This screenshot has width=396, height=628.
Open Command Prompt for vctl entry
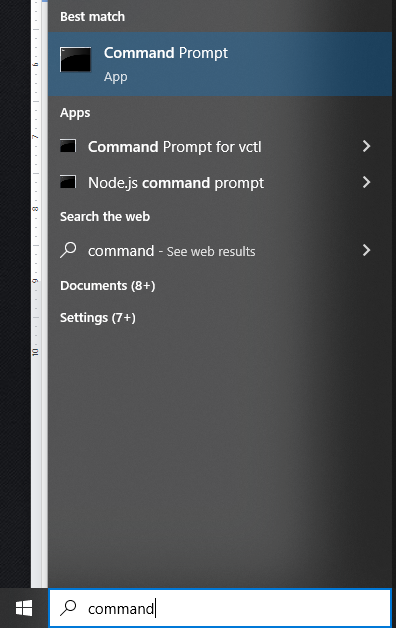220,146
